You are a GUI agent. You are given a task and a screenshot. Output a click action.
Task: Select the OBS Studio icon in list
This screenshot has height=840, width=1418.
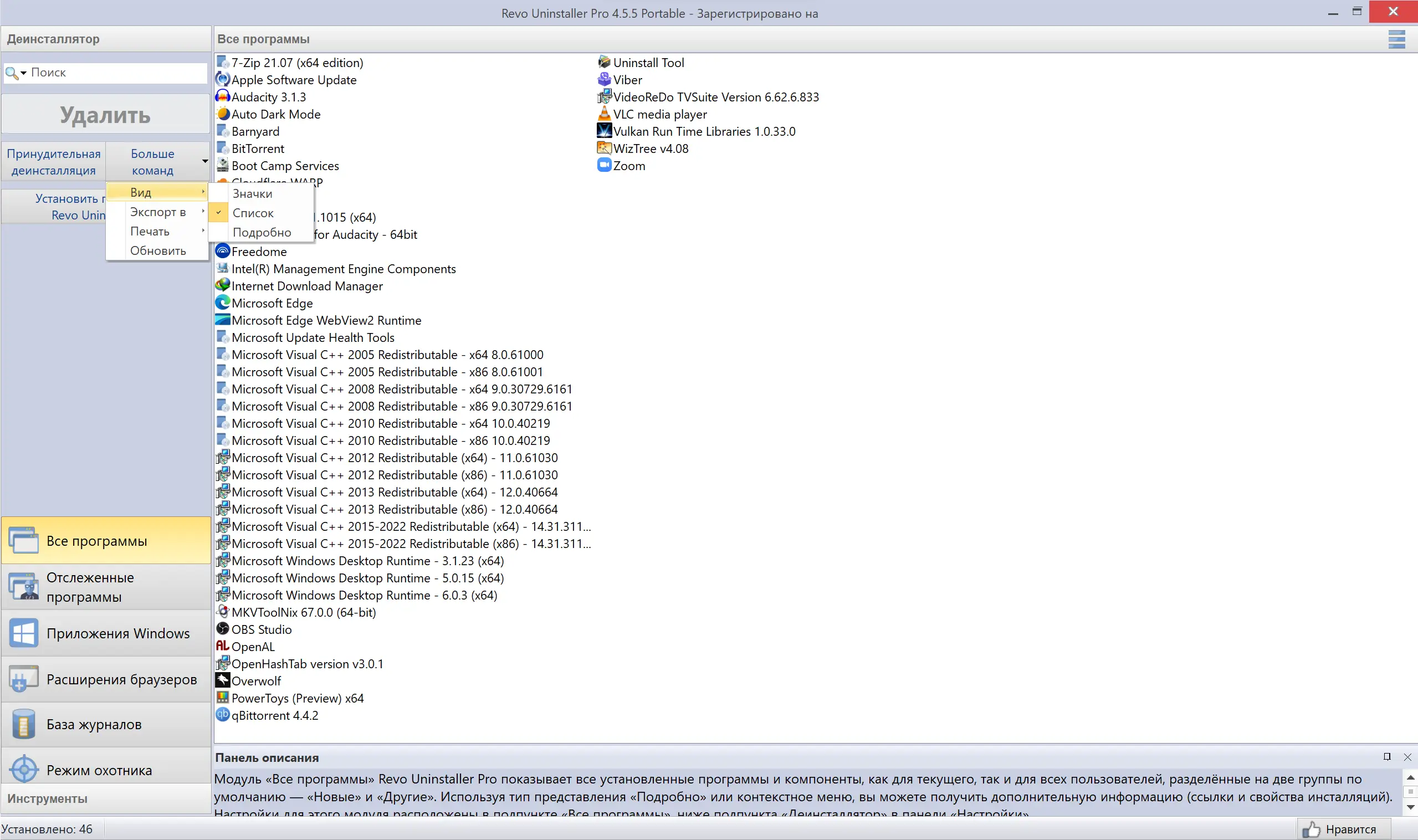coord(222,629)
